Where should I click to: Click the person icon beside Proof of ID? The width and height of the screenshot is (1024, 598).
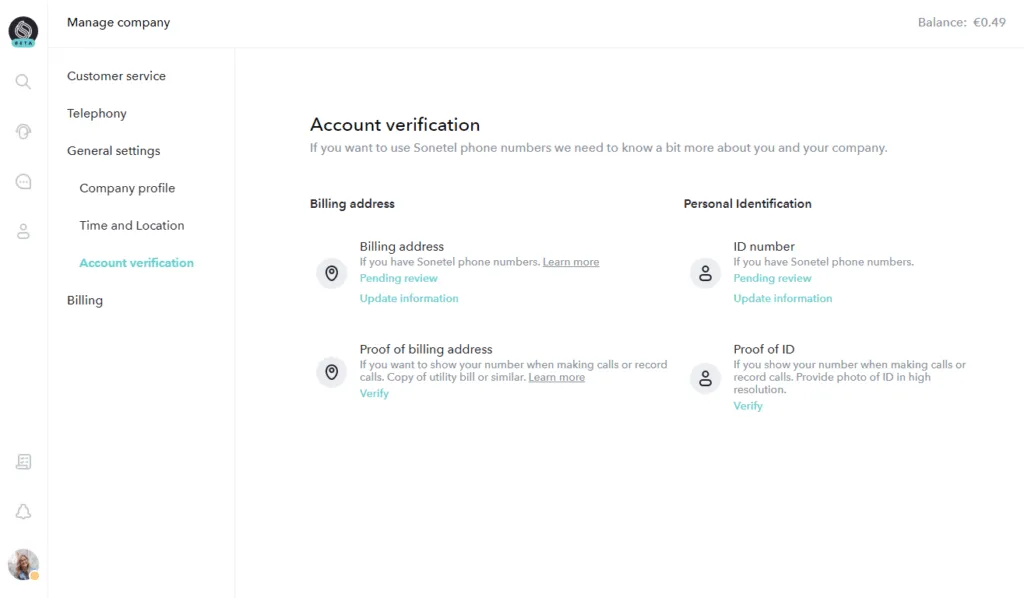tap(705, 377)
